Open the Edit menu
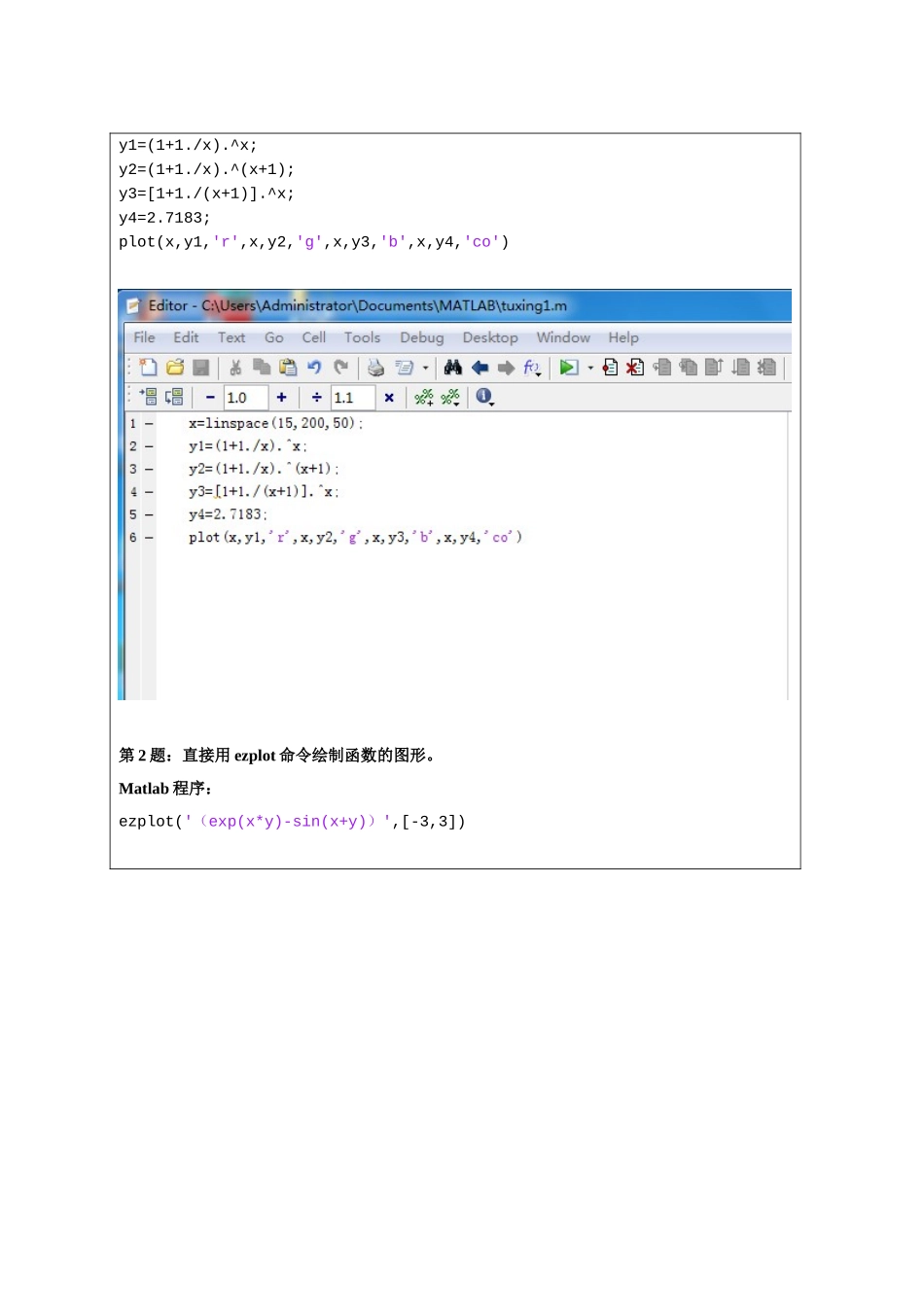This screenshot has height=1307, width=924. pyautogui.click(x=186, y=337)
